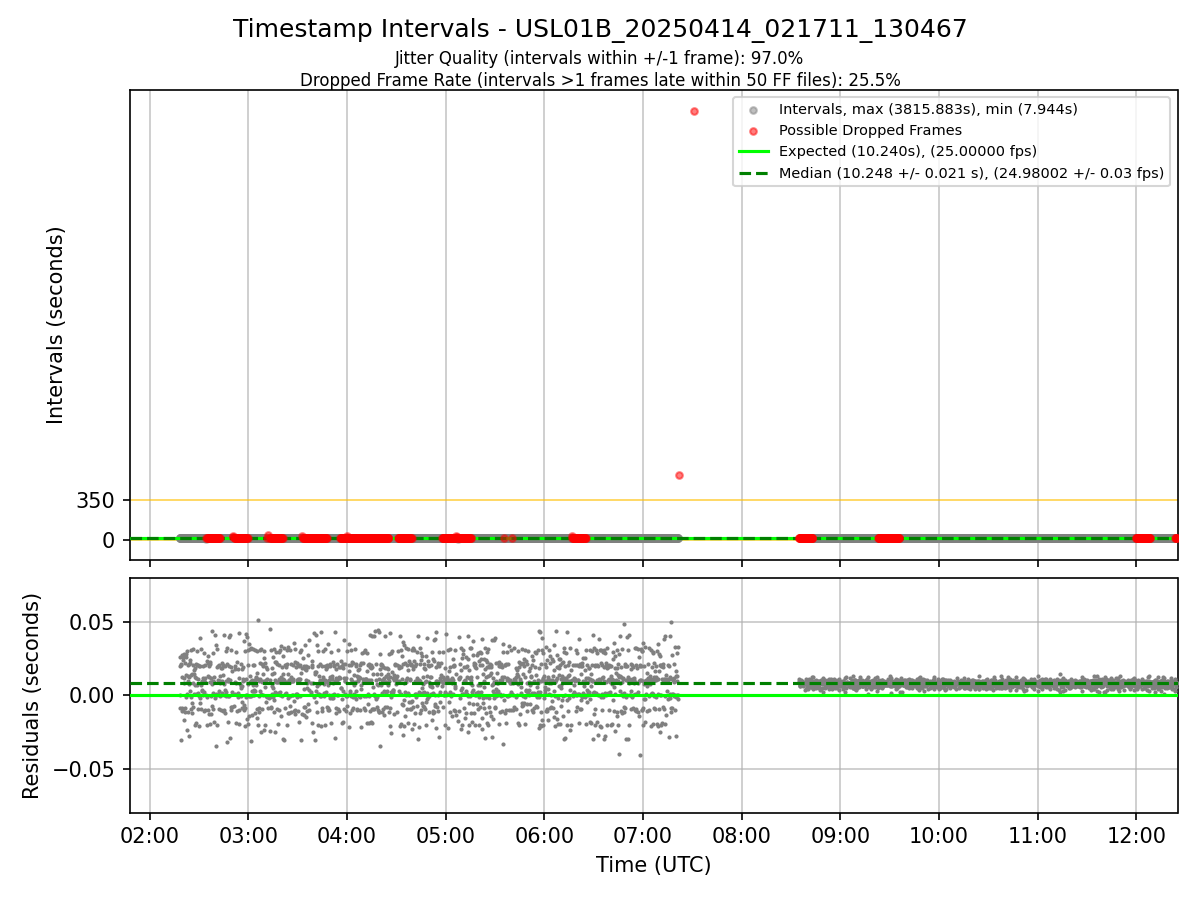Click the 350 y-axis tick label

point(96,500)
